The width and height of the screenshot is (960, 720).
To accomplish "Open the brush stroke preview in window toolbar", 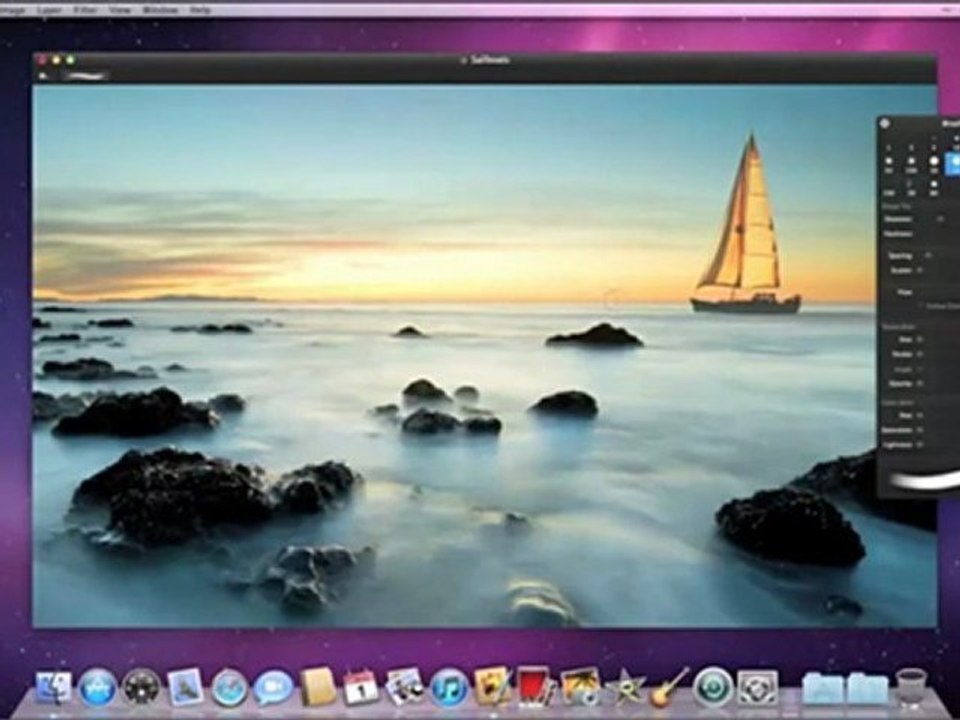I will click(x=86, y=76).
